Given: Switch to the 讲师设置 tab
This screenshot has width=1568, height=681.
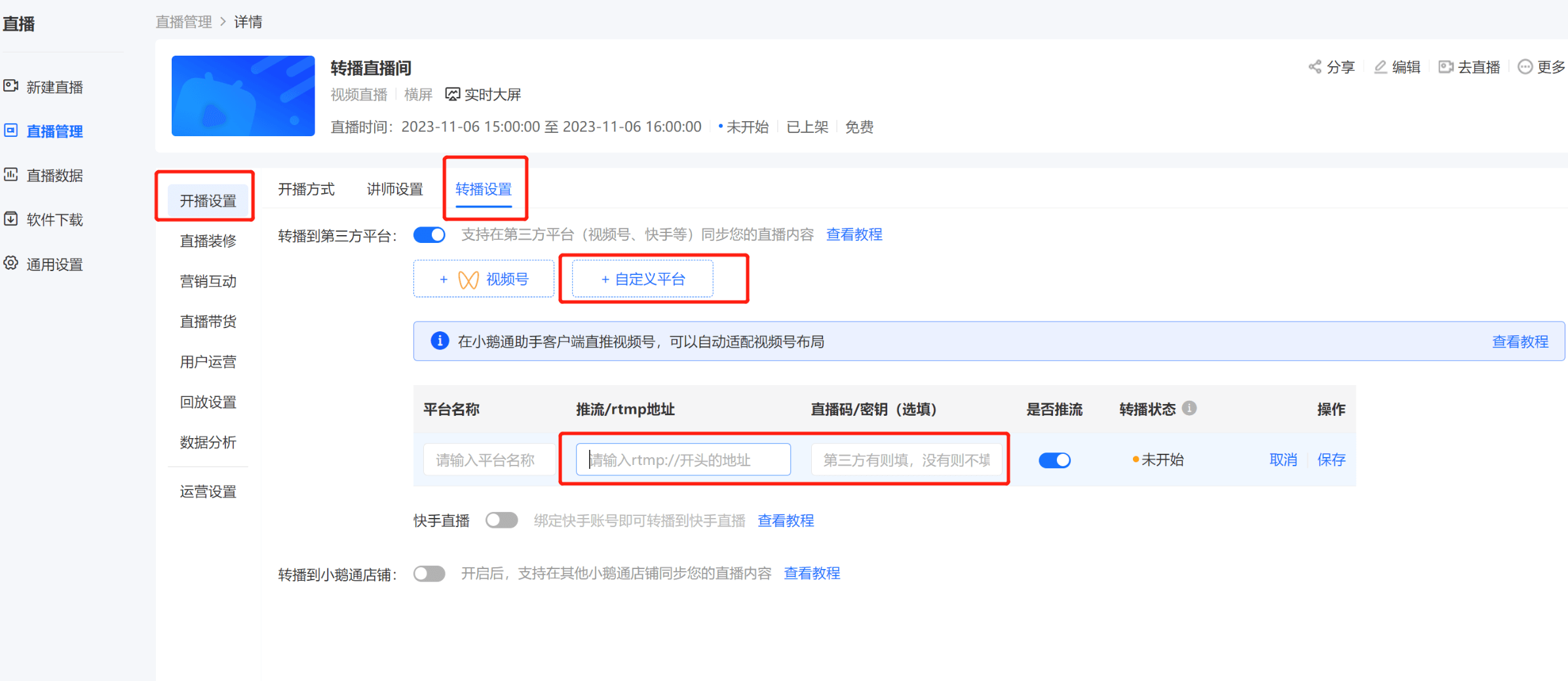Looking at the screenshot, I should [x=395, y=189].
